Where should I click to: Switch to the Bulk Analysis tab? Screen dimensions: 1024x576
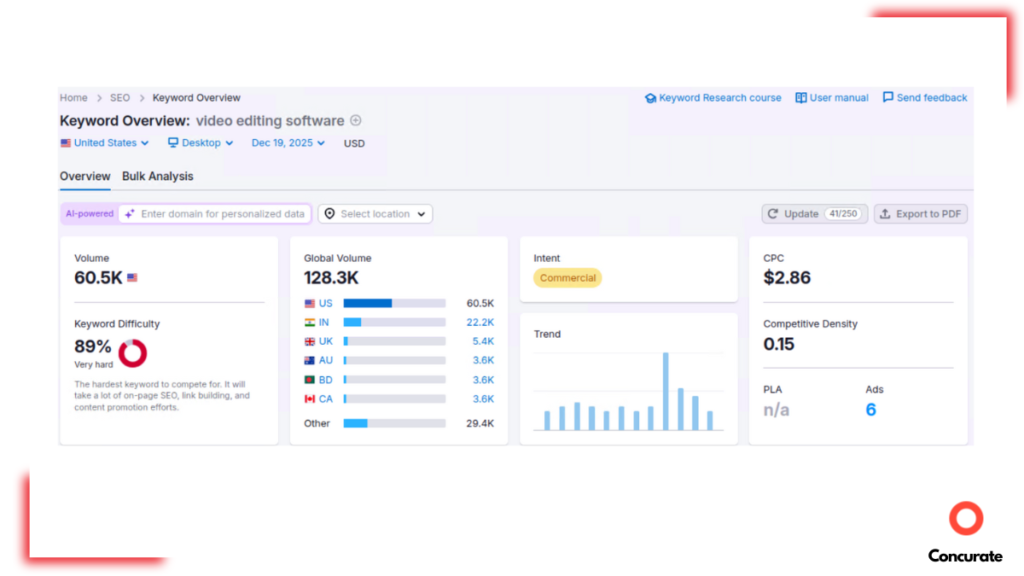click(157, 176)
